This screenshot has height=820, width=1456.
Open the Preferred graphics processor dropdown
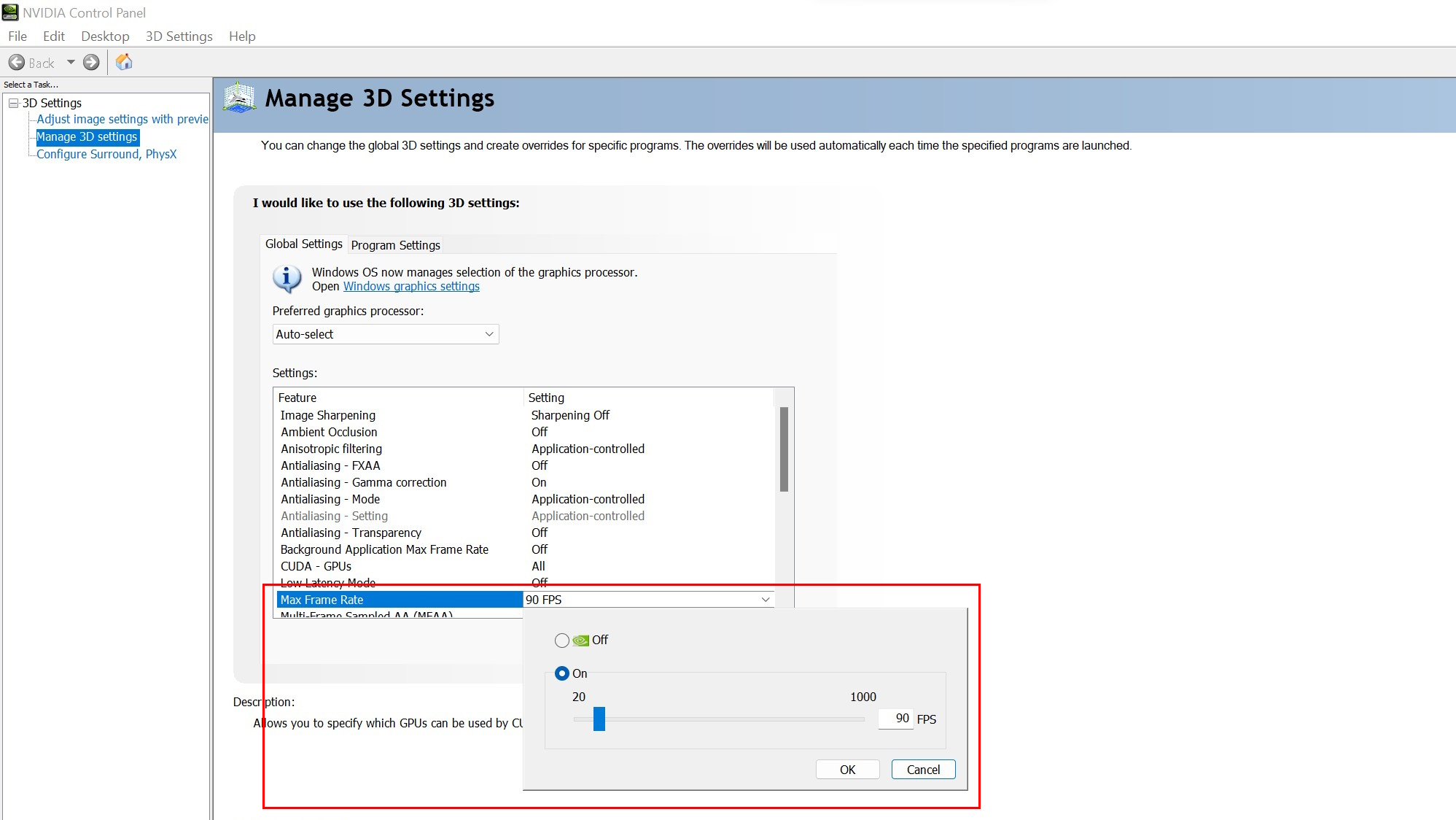tap(386, 334)
